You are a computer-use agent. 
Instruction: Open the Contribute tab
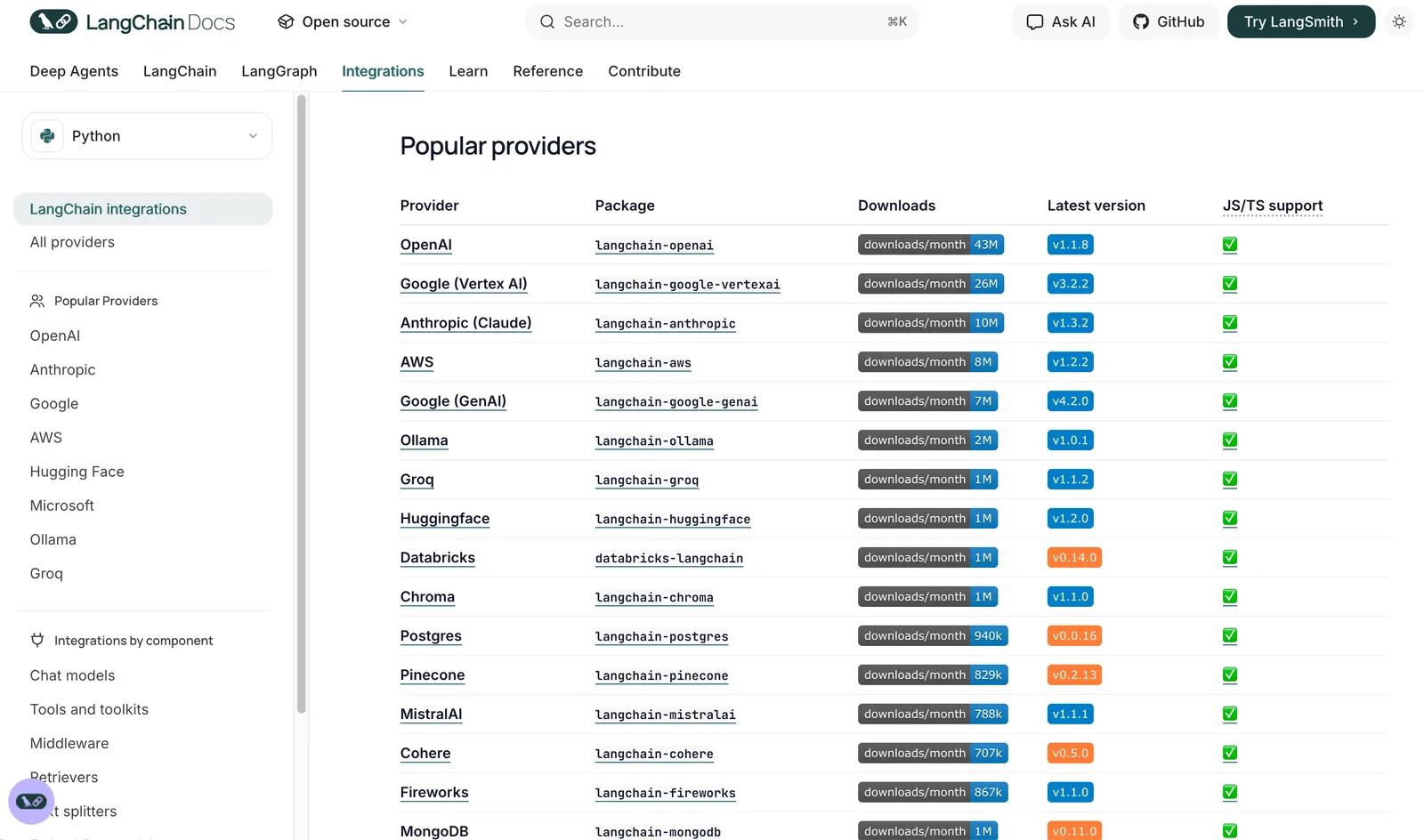tap(644, 71)
